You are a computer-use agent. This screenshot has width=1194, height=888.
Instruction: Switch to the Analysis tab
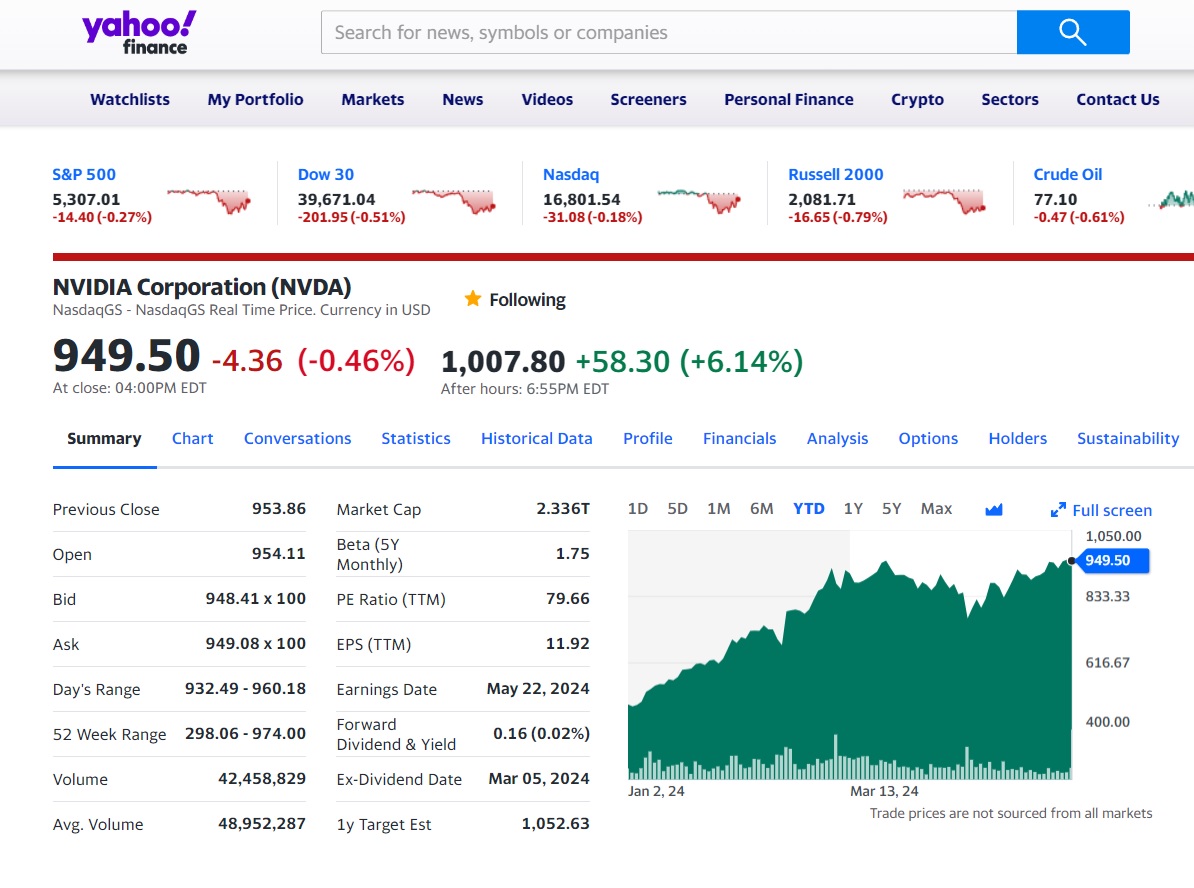click(x=838, y=439)
